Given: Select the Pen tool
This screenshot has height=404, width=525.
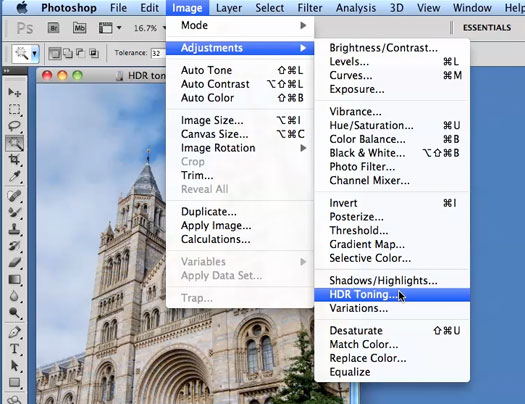Looking at the screenshot, I should 14,332.
